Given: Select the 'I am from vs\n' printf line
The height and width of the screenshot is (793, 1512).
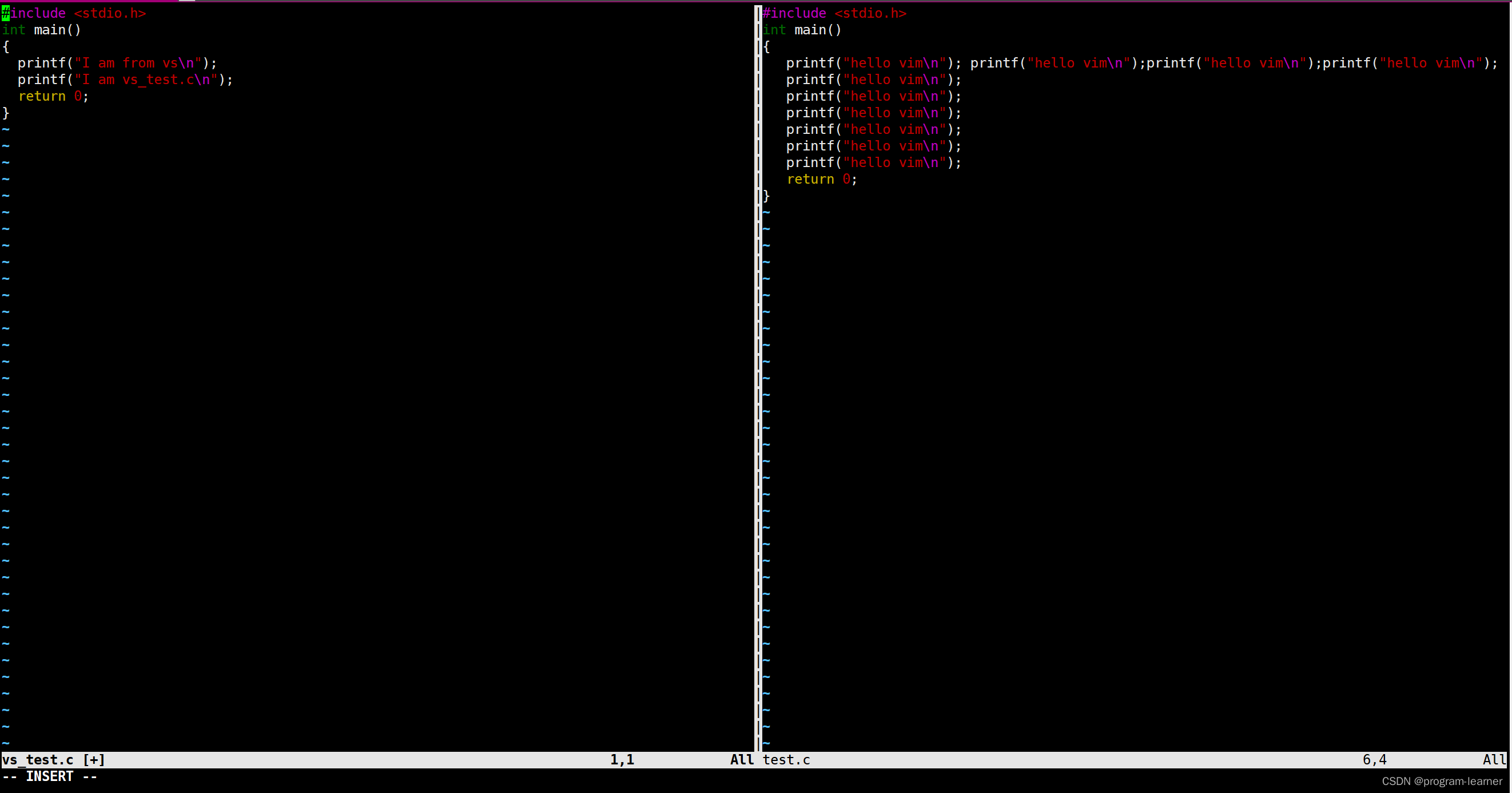Looking at the screenshot, I should click(x=117, y=63).
